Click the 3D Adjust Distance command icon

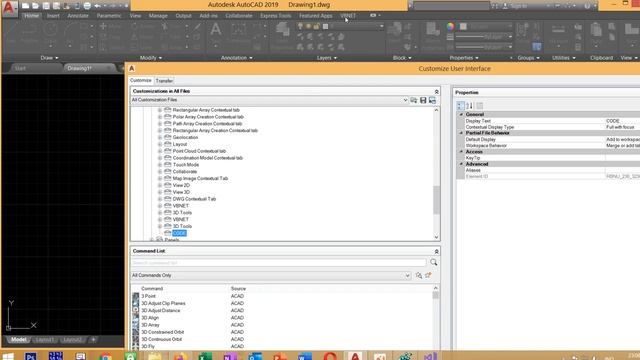click(x=136, y=310)
